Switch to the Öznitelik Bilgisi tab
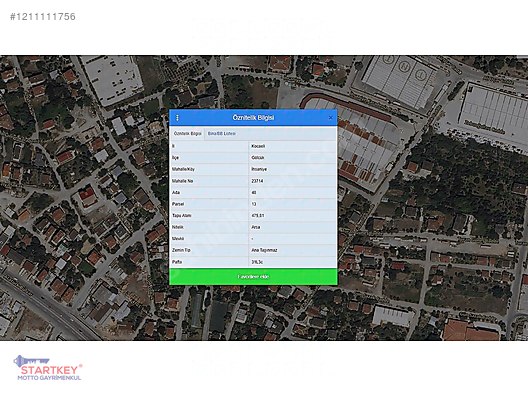 coord(187,134)
